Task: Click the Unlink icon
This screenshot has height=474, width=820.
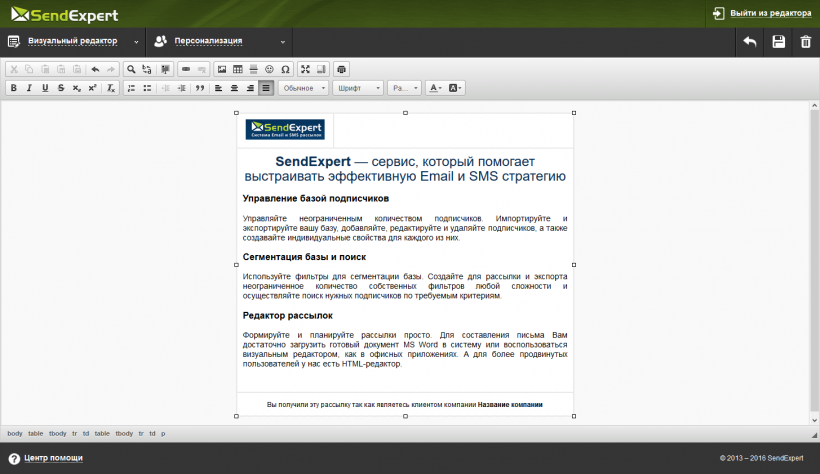Action: 201,69
